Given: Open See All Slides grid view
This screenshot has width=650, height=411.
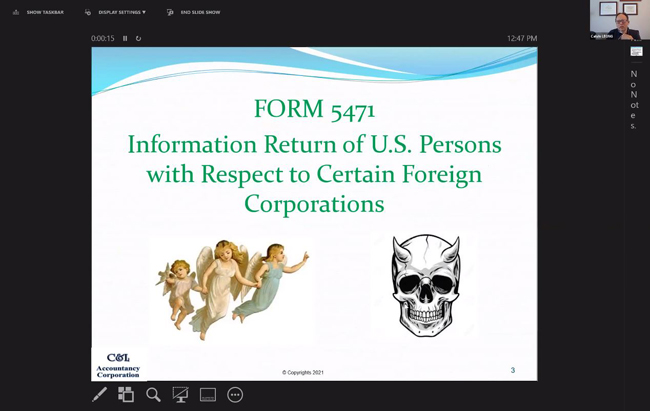Looking at the screenshot, I should [126, 394].
